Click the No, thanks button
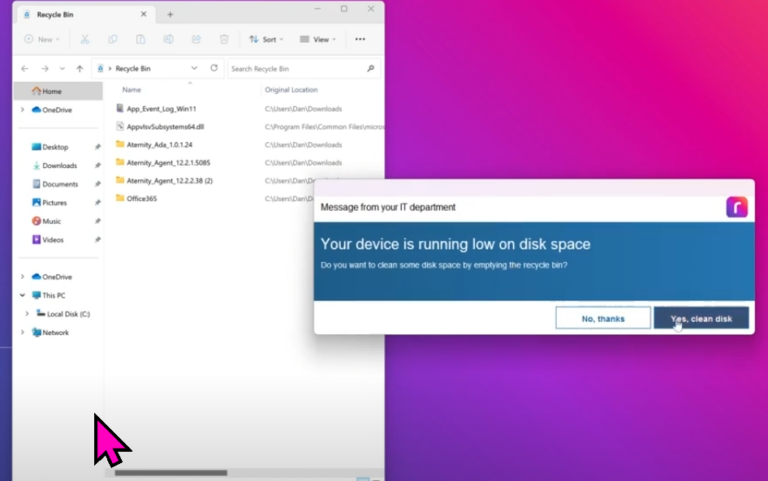 pos(603,318)
